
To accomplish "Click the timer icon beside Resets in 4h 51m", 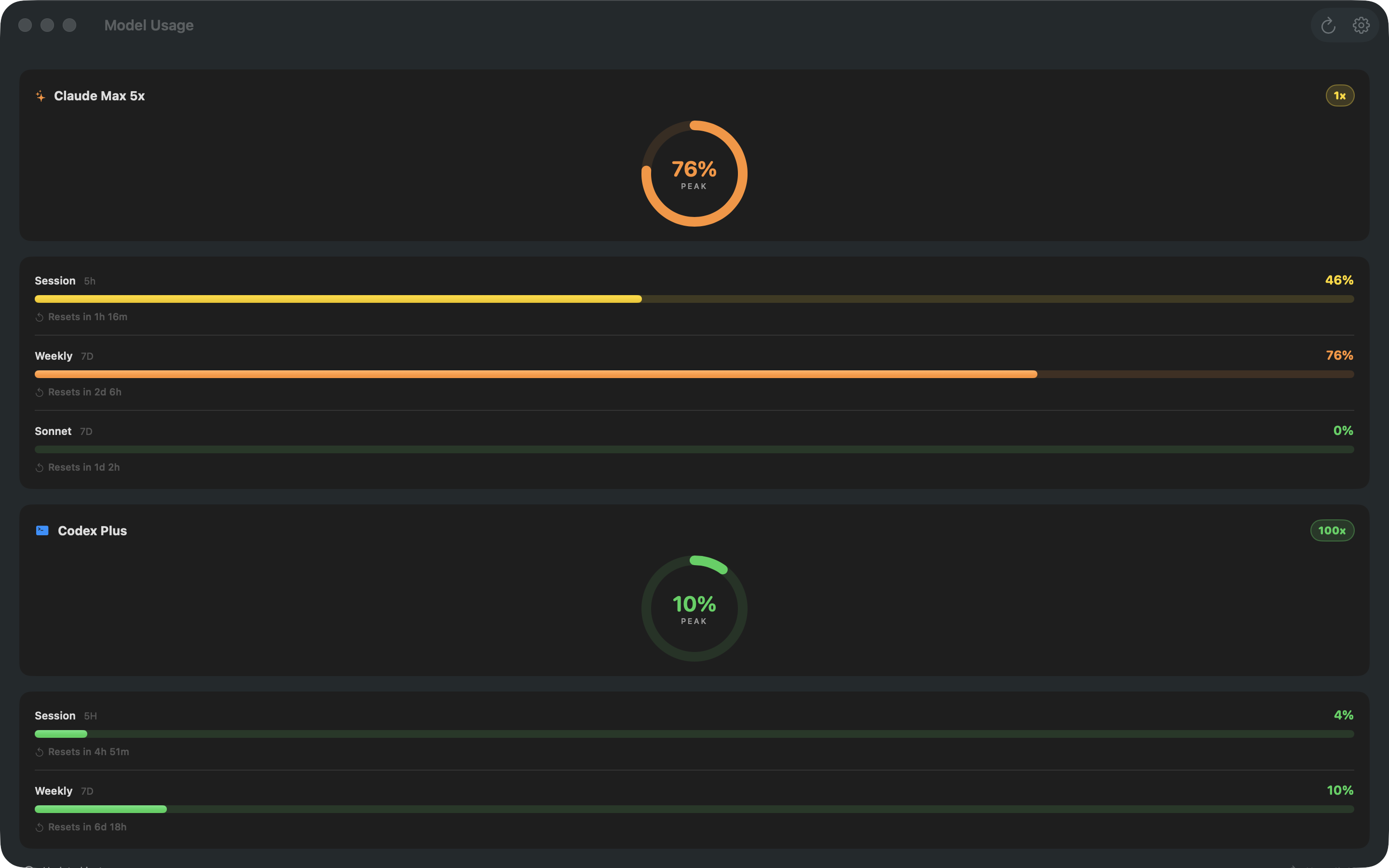I will 40,751.
